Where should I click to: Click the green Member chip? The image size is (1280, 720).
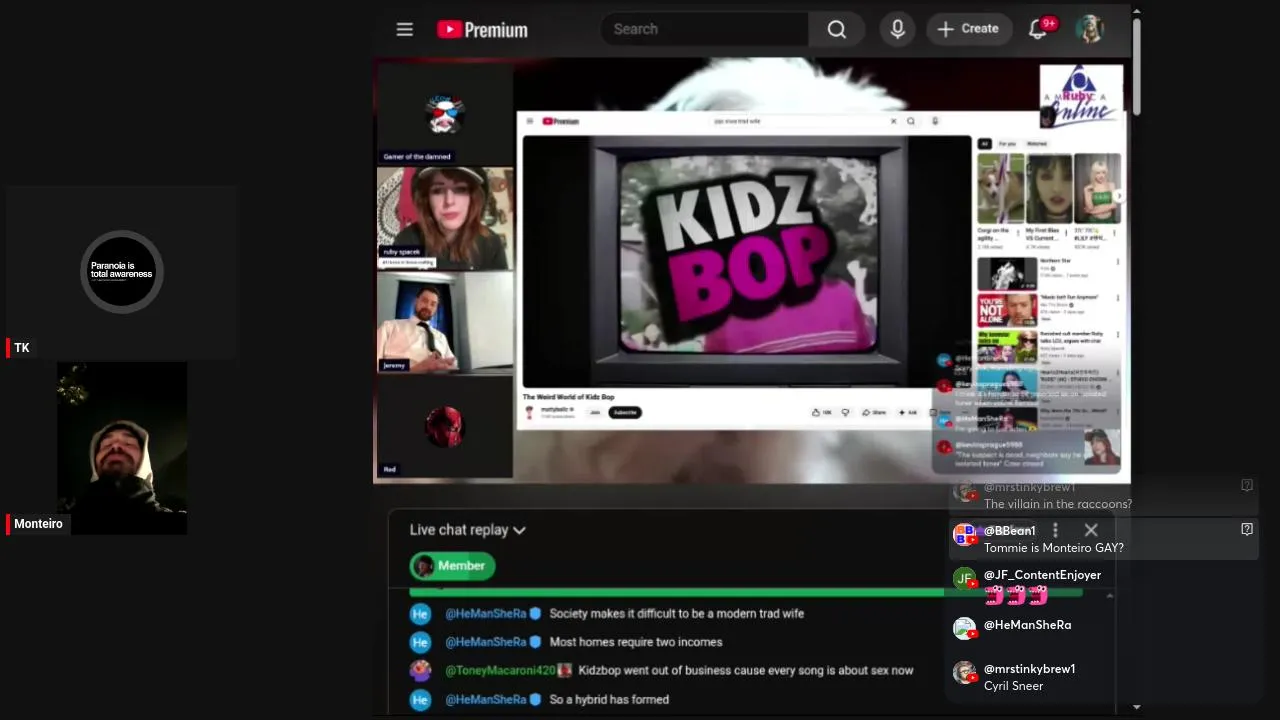pyautogui.click(x=453, y=566)
